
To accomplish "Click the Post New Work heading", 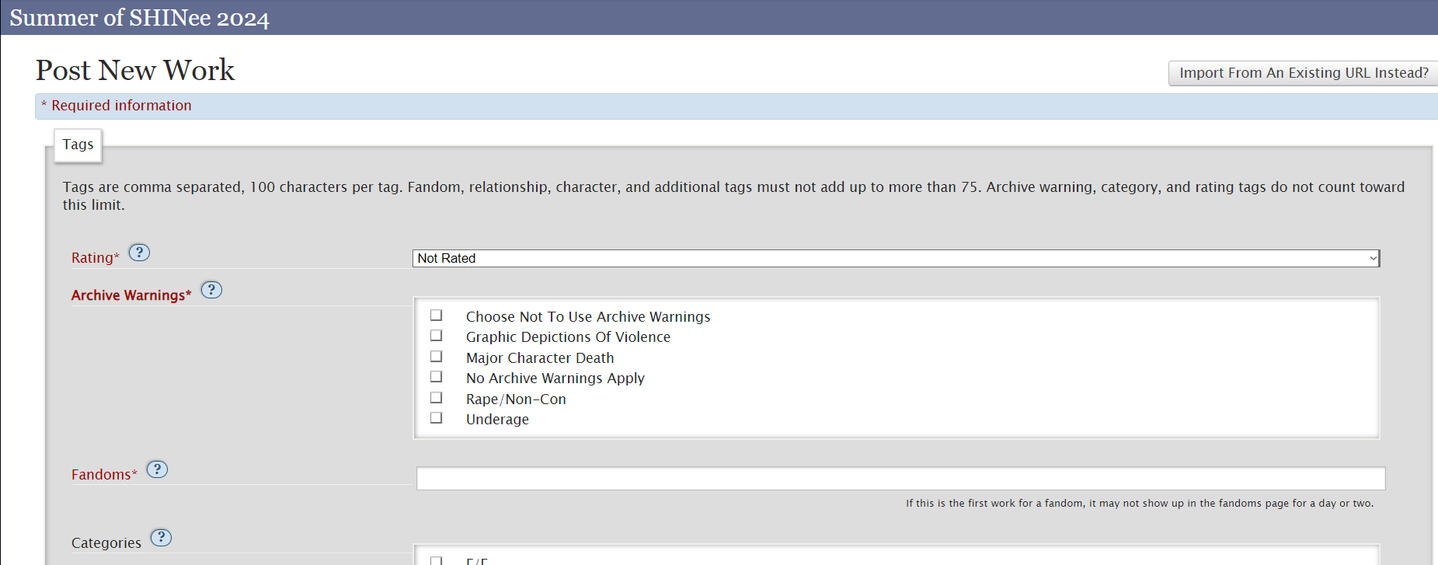I will pos(135,70).
